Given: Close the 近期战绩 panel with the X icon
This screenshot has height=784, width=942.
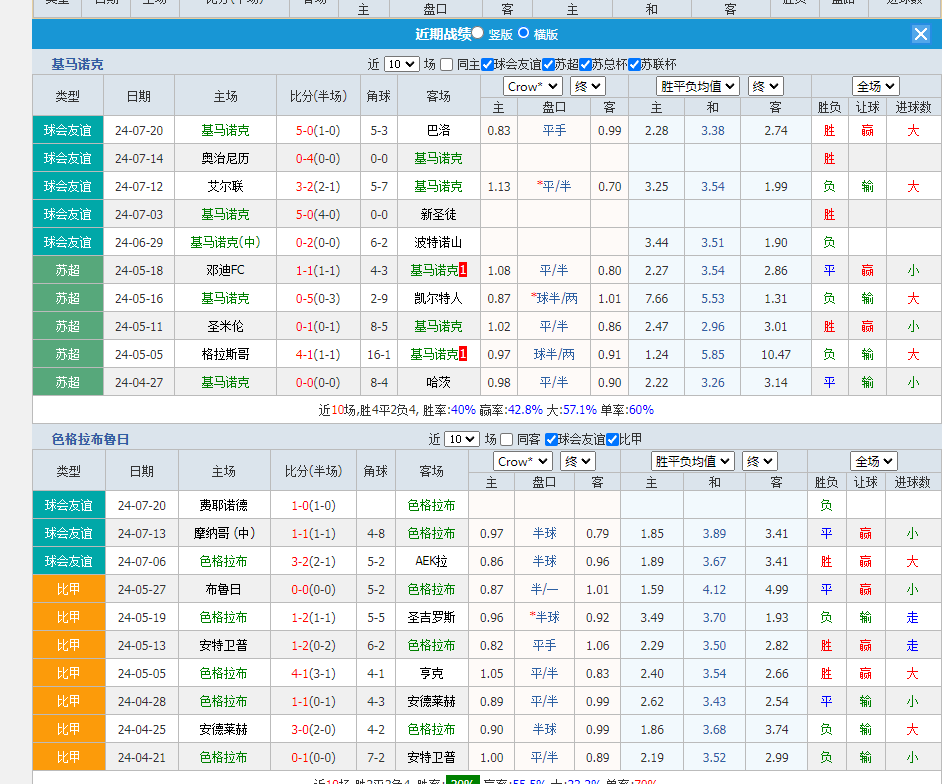Looking at the screenshot, I should [919, 33].
